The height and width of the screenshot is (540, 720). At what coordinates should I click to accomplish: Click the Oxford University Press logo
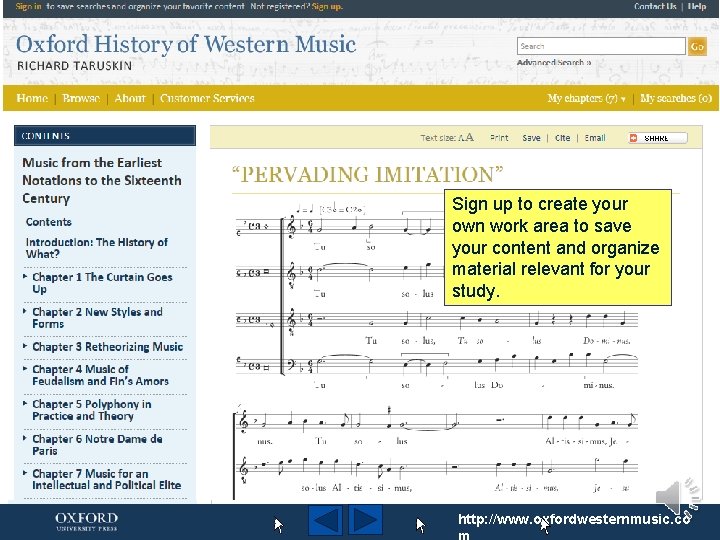(86, 522)
